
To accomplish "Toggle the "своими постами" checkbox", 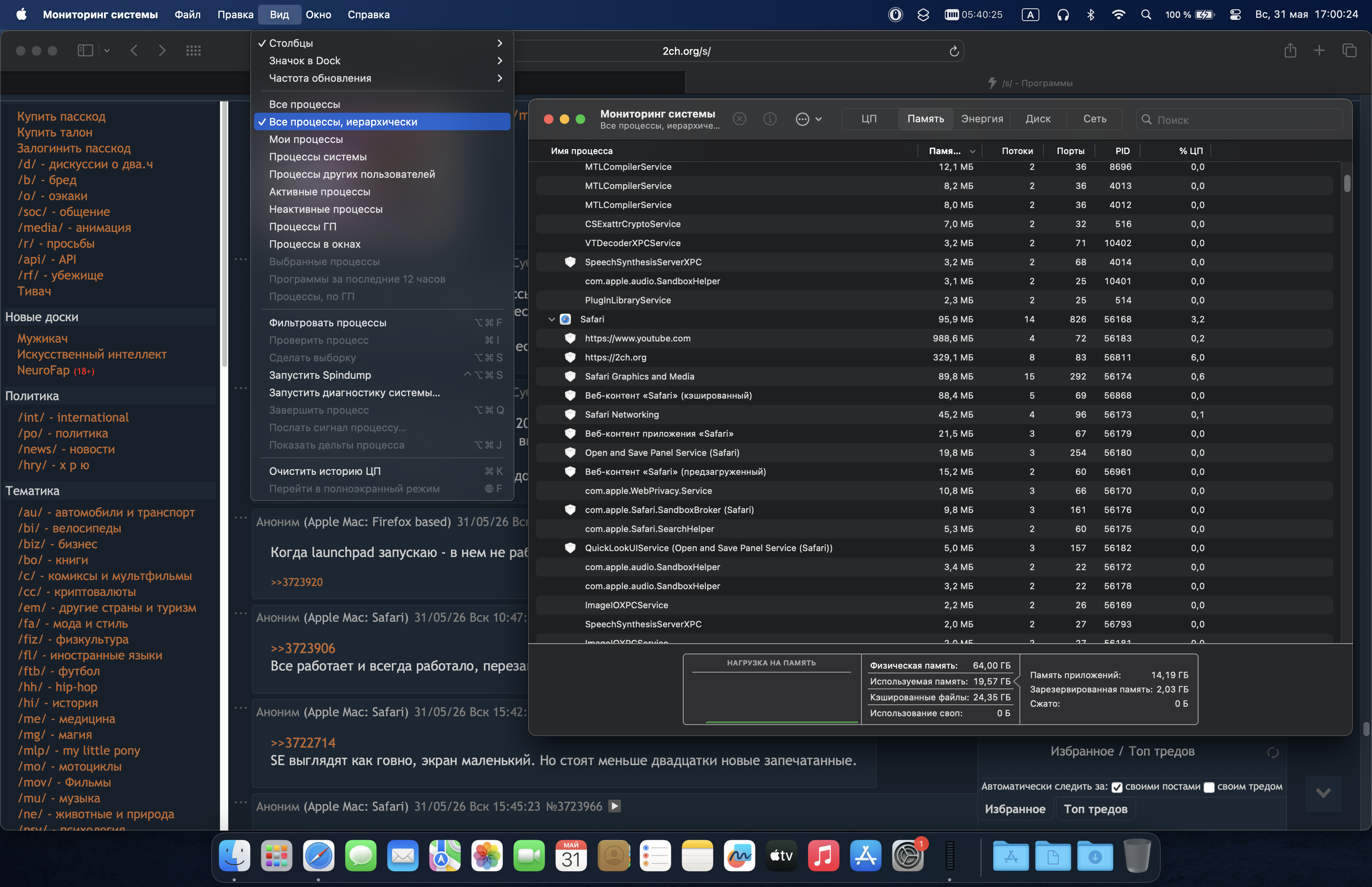I will coord(1116,787).
